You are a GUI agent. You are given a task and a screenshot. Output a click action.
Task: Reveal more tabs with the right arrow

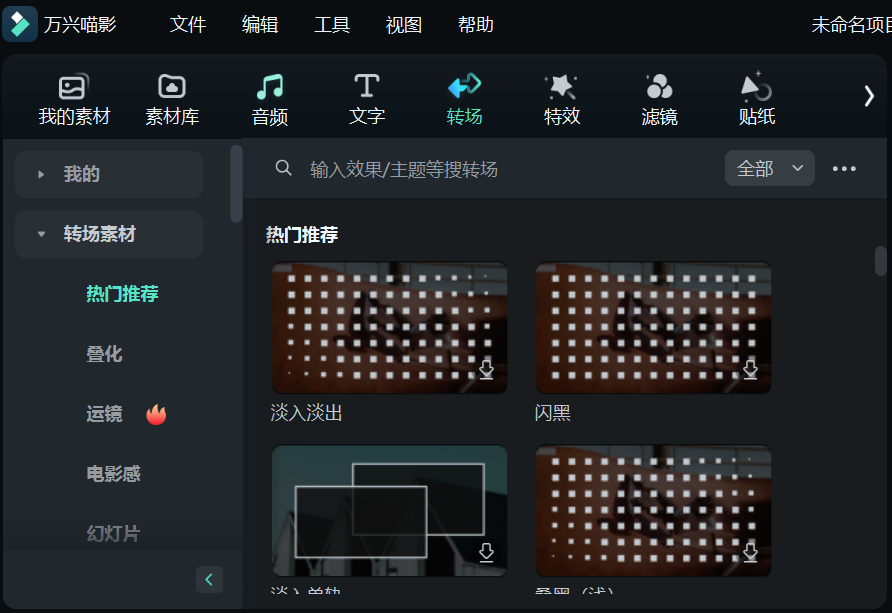pos(869,96)
